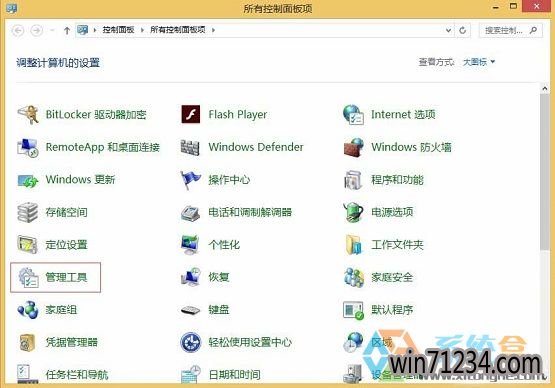Click the 日期和时间 link
Viewport: 555px width, 388px height.
234,375
